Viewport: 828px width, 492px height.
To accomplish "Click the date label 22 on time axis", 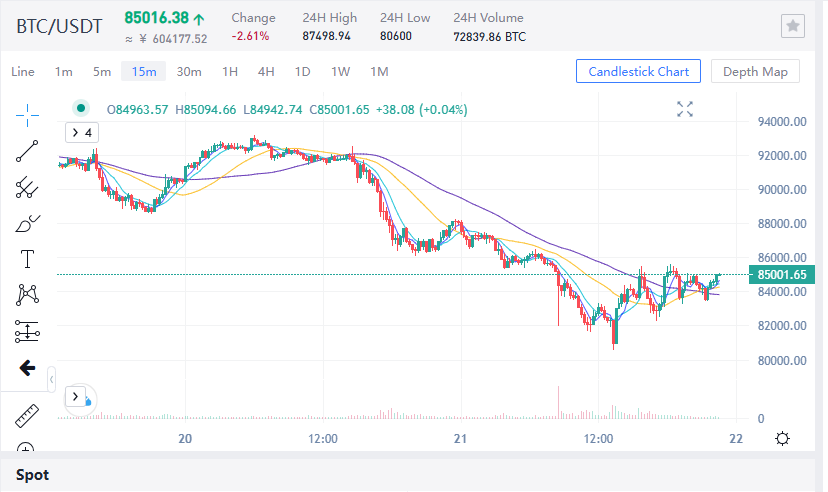I will (736, 438).
